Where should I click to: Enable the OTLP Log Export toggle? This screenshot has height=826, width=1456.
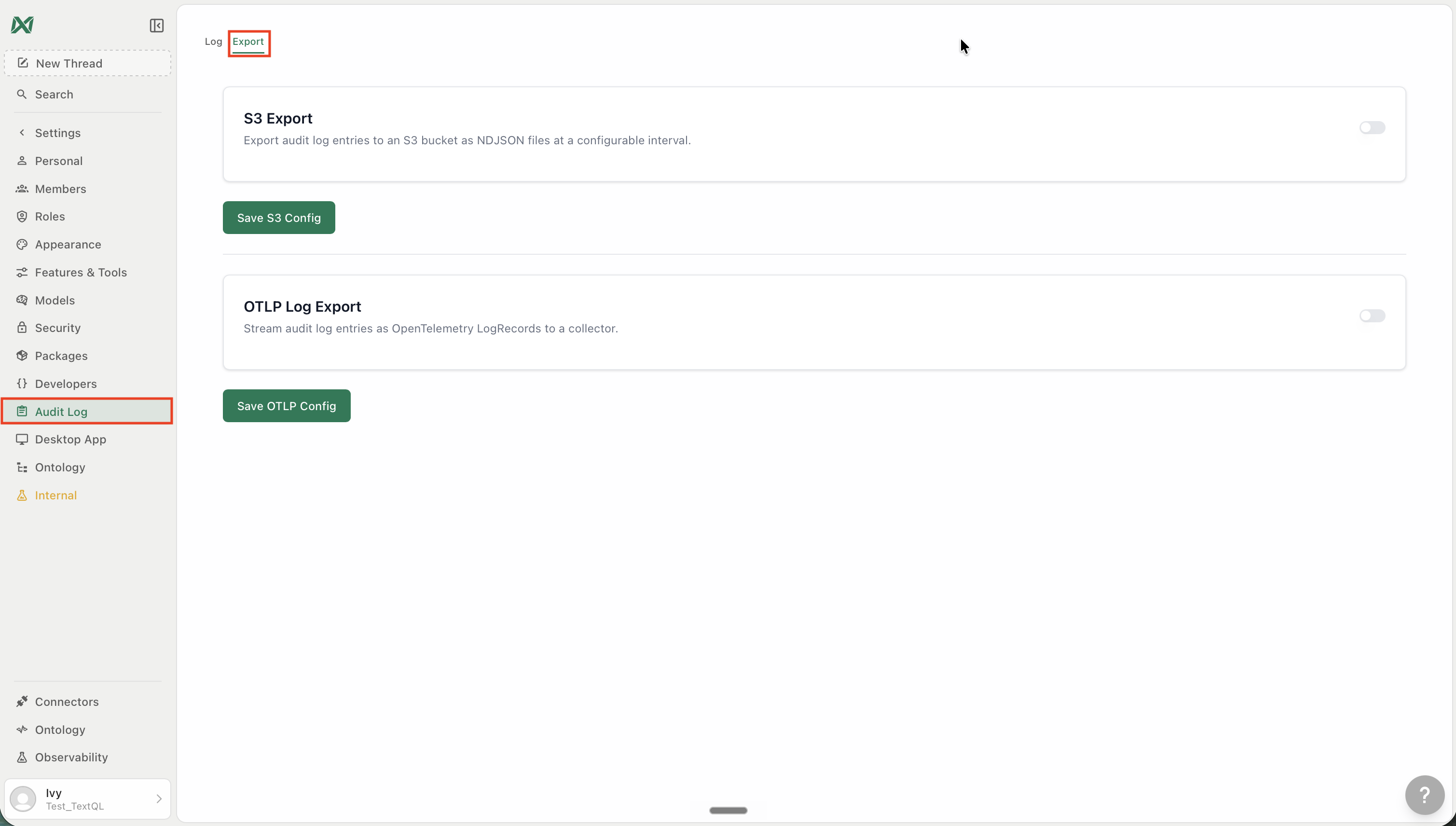pyautogui.click(x=1372, y=316)
